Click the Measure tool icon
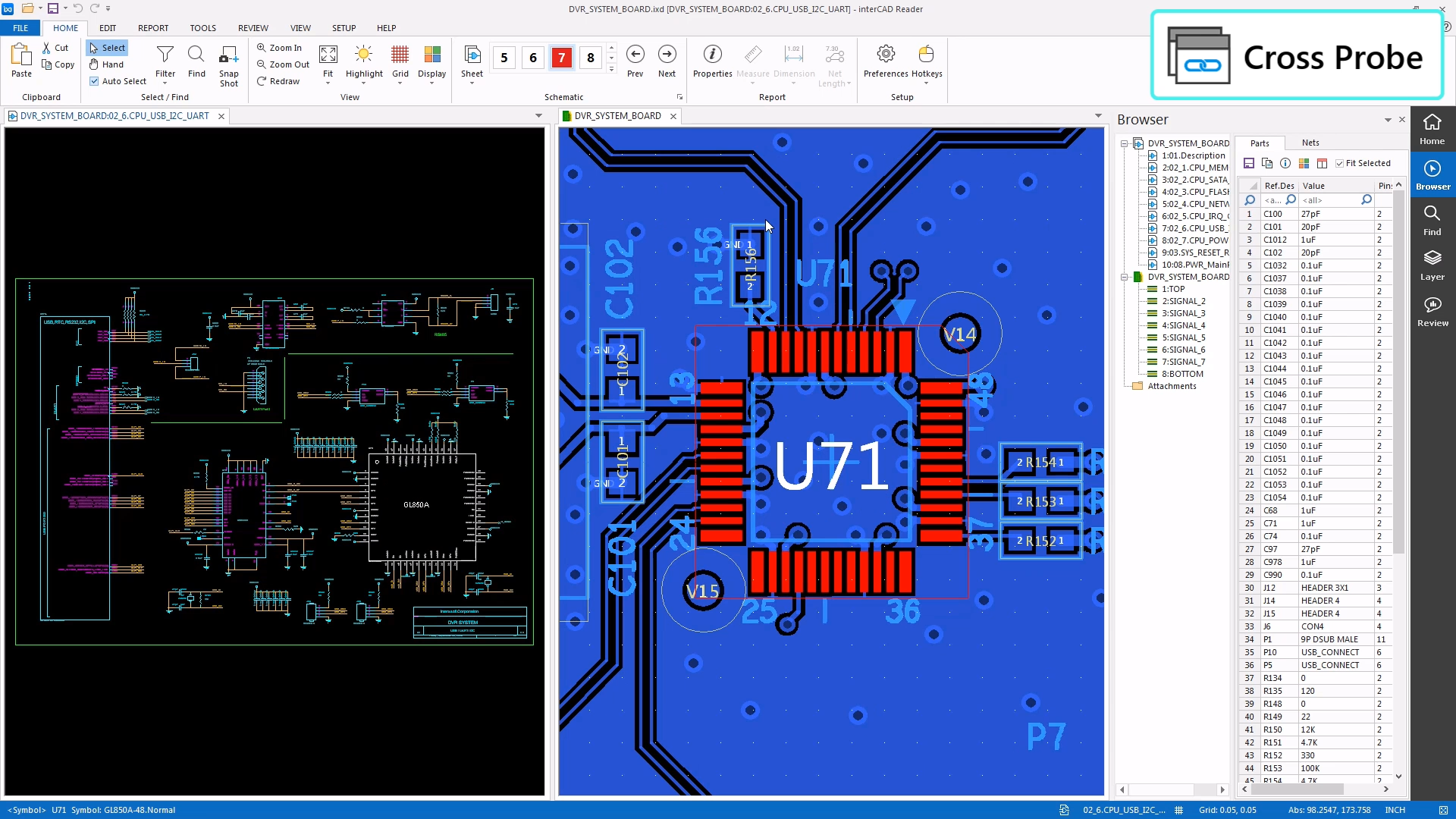1456x819 pixels. (x=752, y=55)
